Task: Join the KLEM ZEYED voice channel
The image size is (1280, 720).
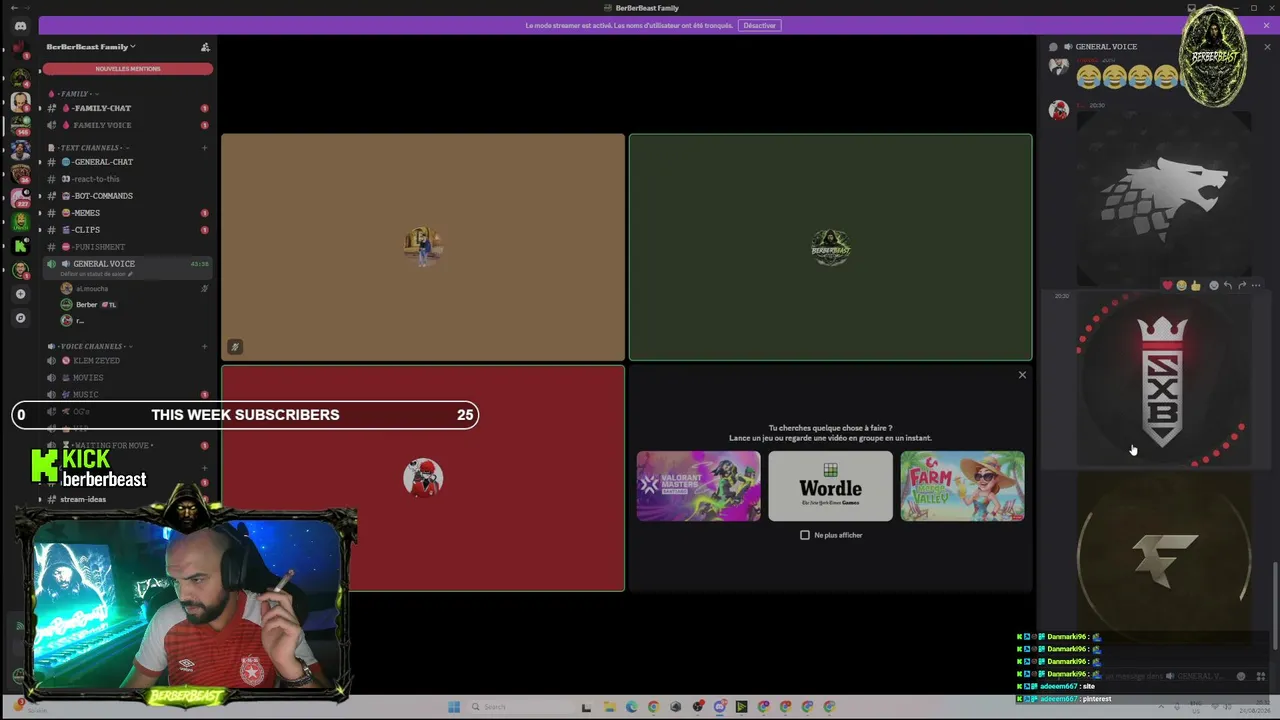Action: (x=126, y=361)
